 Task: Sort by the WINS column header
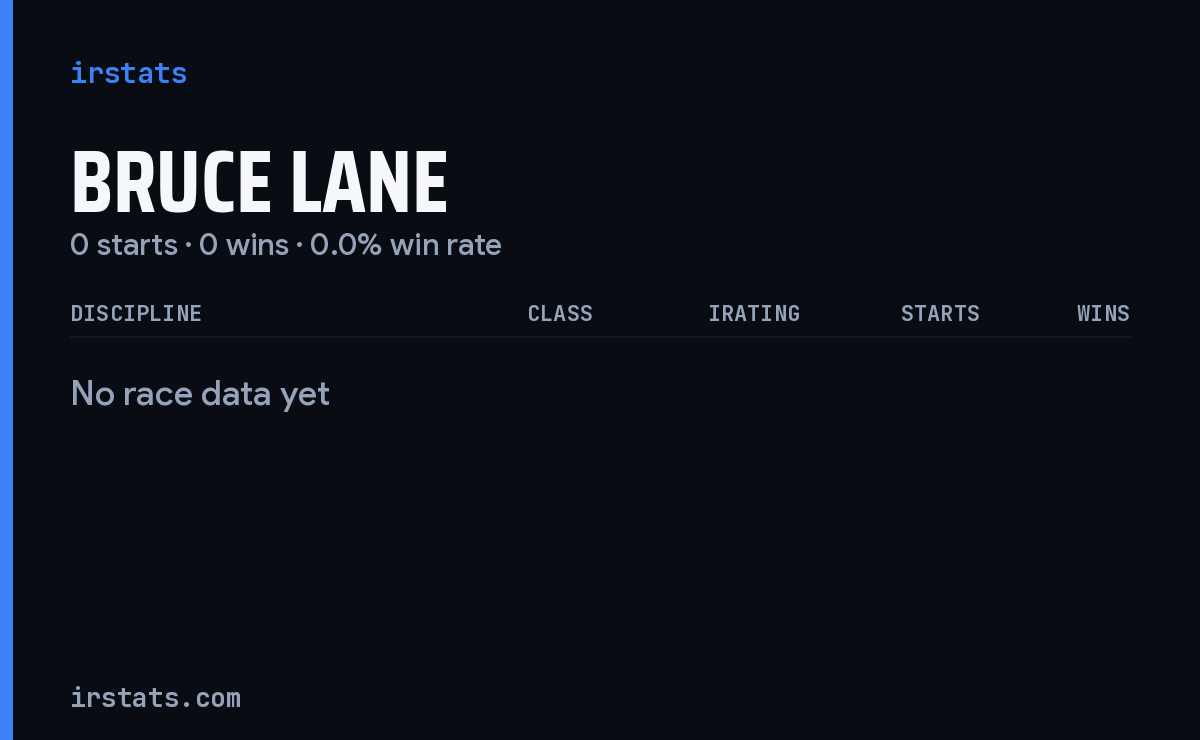[x=1103, y=314]
